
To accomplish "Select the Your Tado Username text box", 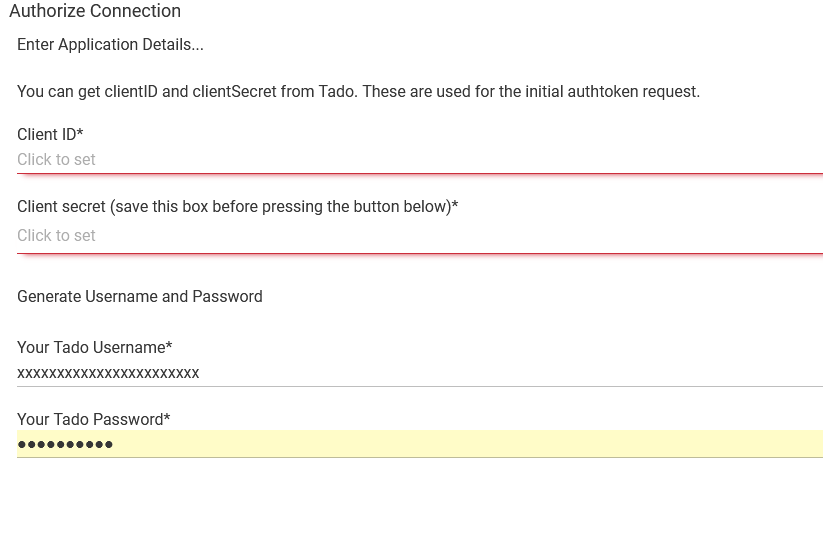I will [x=420, y=373].
